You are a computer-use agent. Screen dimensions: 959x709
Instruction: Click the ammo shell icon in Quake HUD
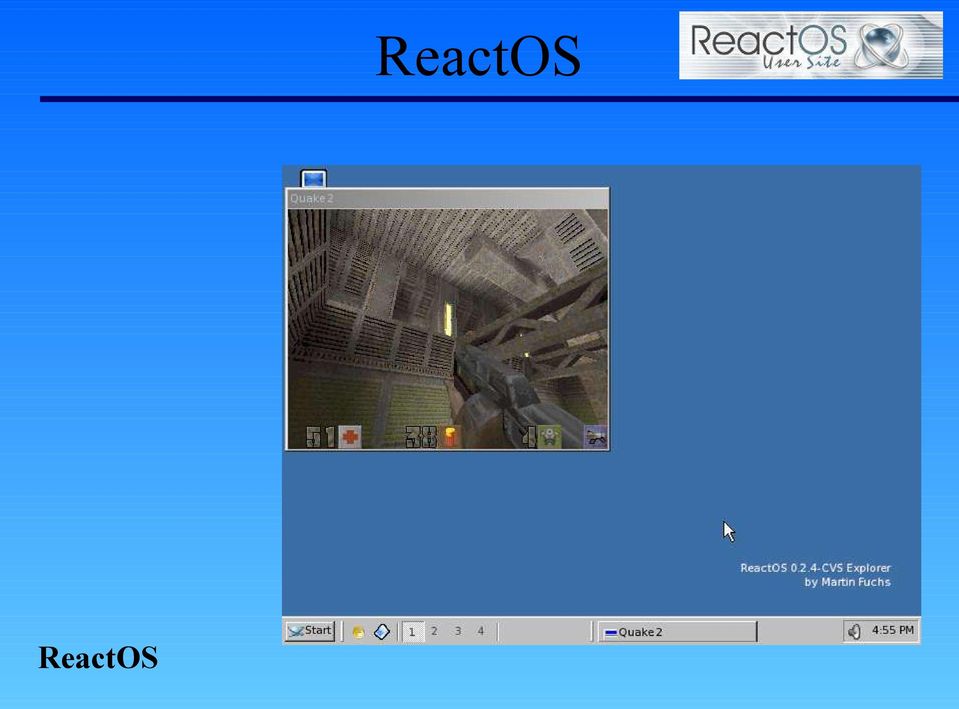pyautogui.click(x=450, y=437)
